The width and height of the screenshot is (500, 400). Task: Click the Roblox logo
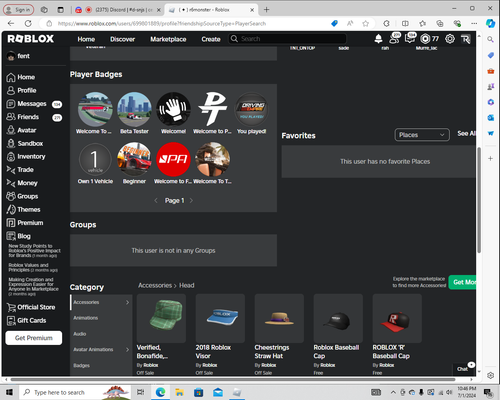pyautogui.click(x=31, y=39)
